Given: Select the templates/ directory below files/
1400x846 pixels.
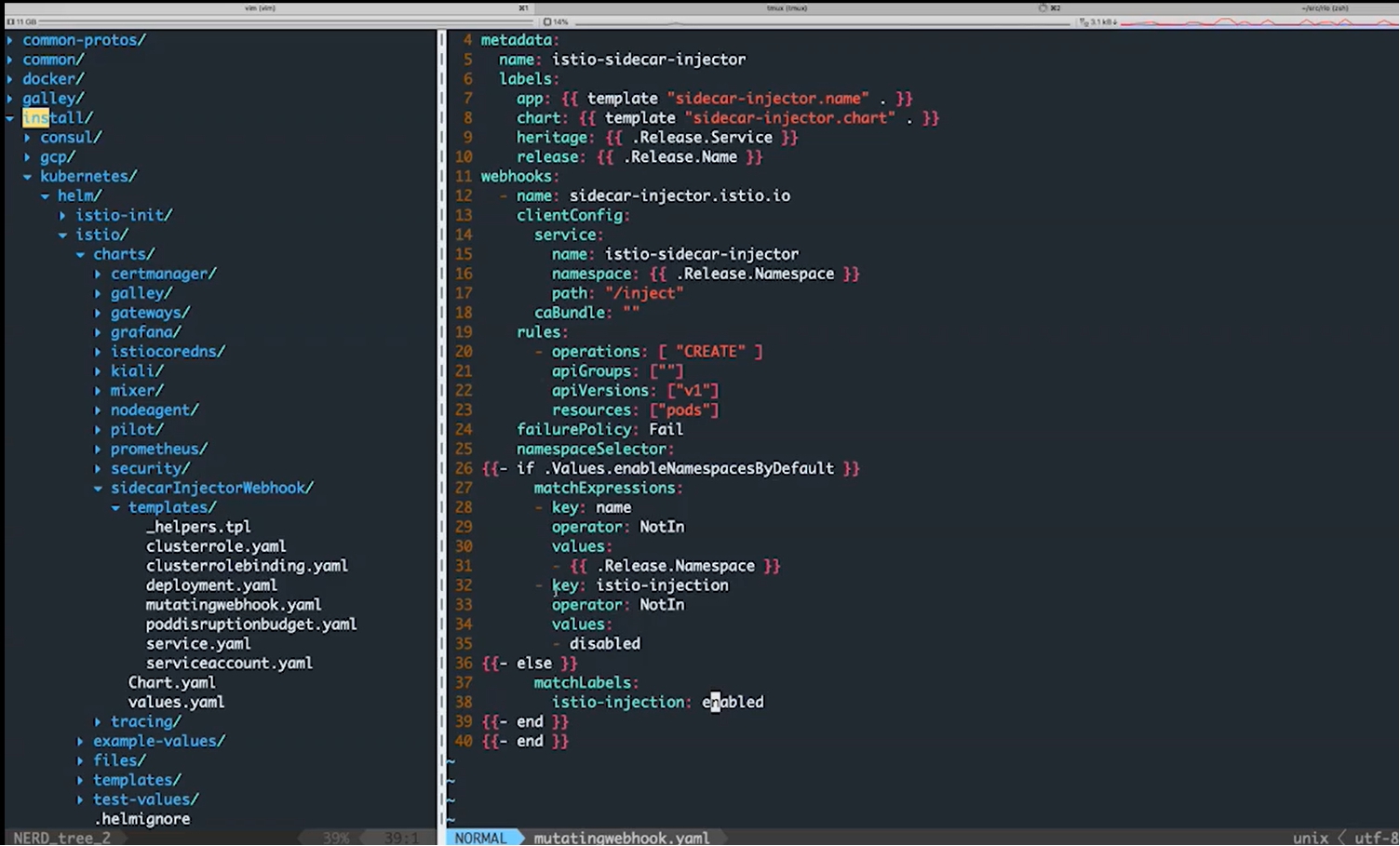Looking at the screenshot, I should pos(137,781).
